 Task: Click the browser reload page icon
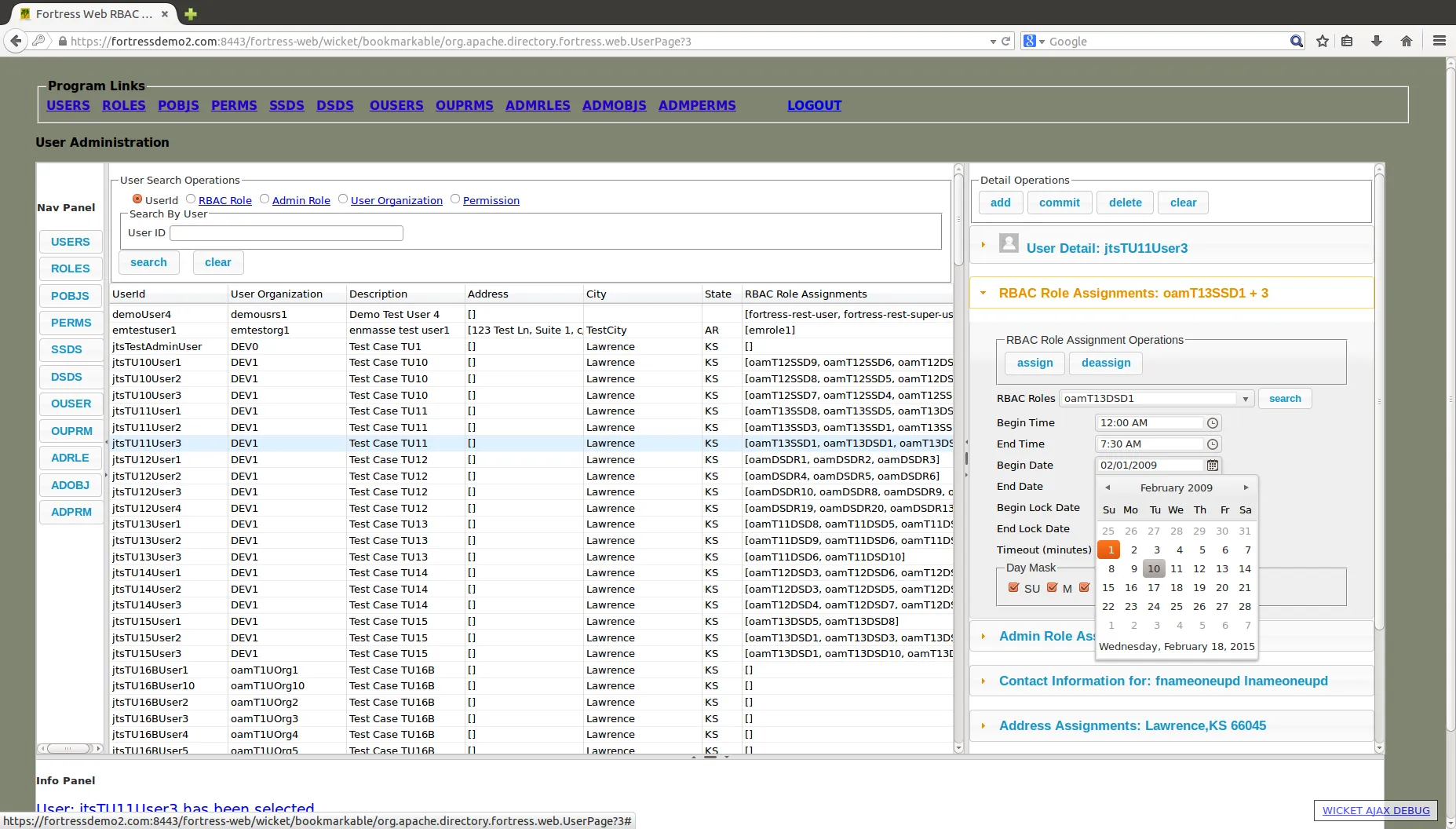1005,41
